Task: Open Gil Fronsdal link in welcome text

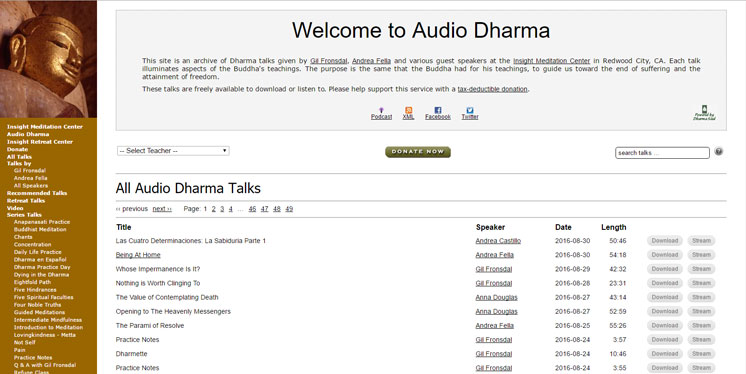Action: [x=329, y=61]
